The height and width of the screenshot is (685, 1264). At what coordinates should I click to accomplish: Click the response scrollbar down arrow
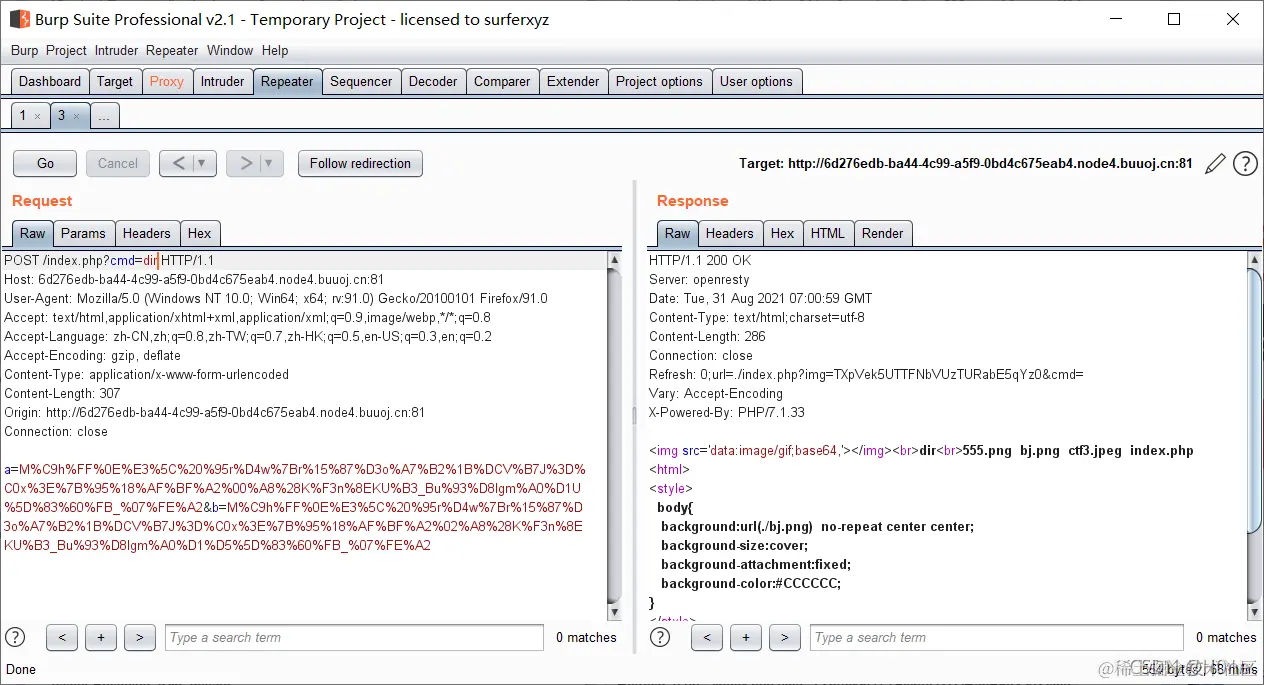click(x=1254, y=612)
